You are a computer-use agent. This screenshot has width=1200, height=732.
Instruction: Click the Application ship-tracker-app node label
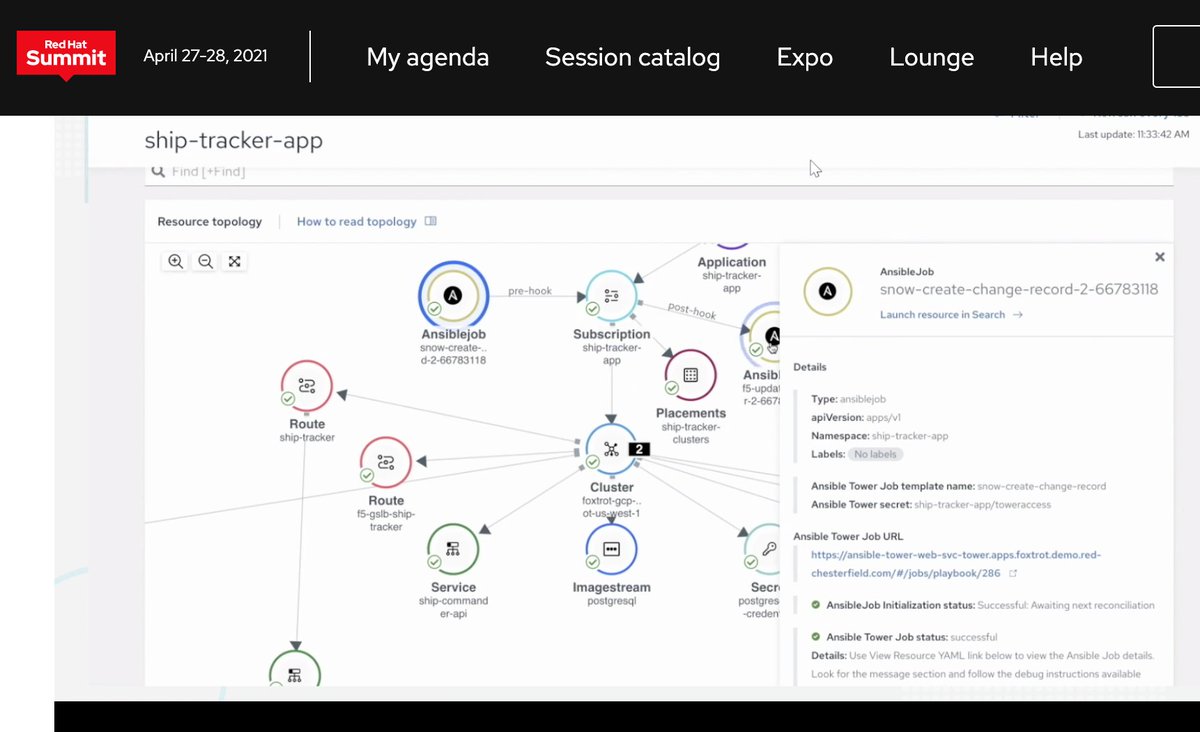(732, 275)
